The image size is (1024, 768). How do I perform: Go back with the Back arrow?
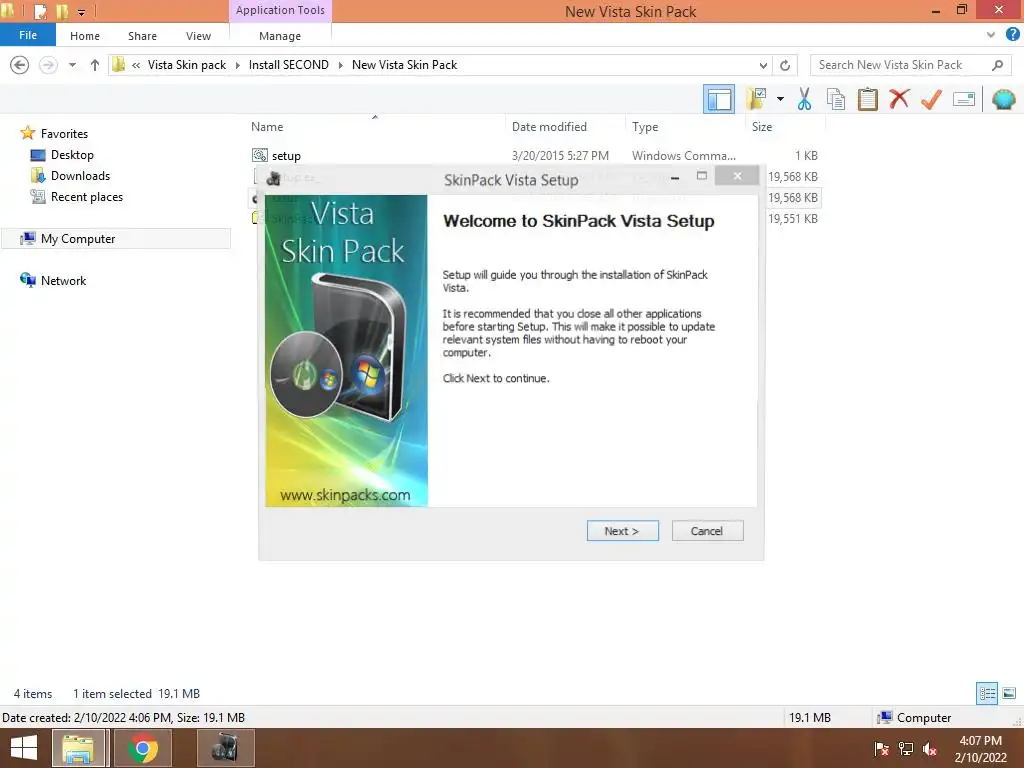coord(20,65)
